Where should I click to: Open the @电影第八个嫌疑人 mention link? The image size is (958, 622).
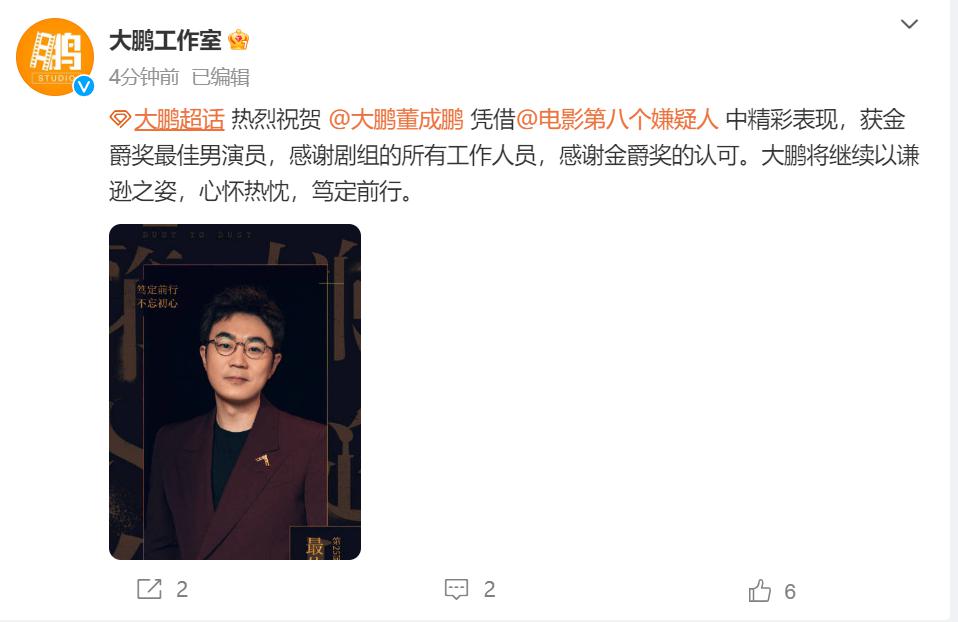point(617,119)
